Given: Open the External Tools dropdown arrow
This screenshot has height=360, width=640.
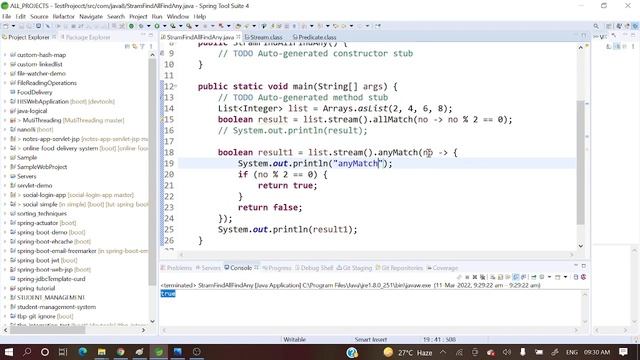Looking at the screenshot, I should pyautogui.click(x=196, y=26).
